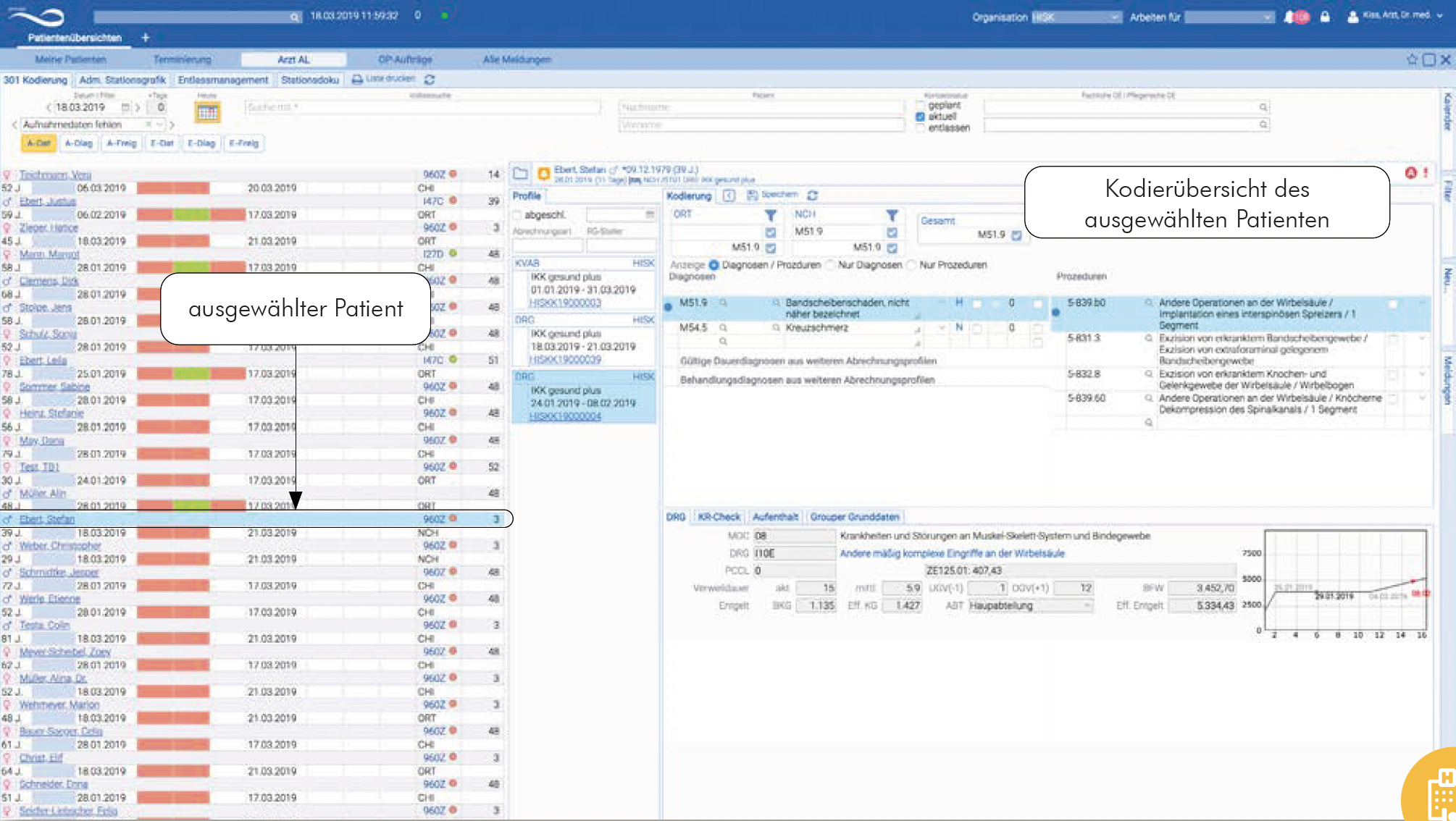The width and height of the screenshot is (1456, 821).
Task: Click the Speichern save icon
Action: (752, 195)
